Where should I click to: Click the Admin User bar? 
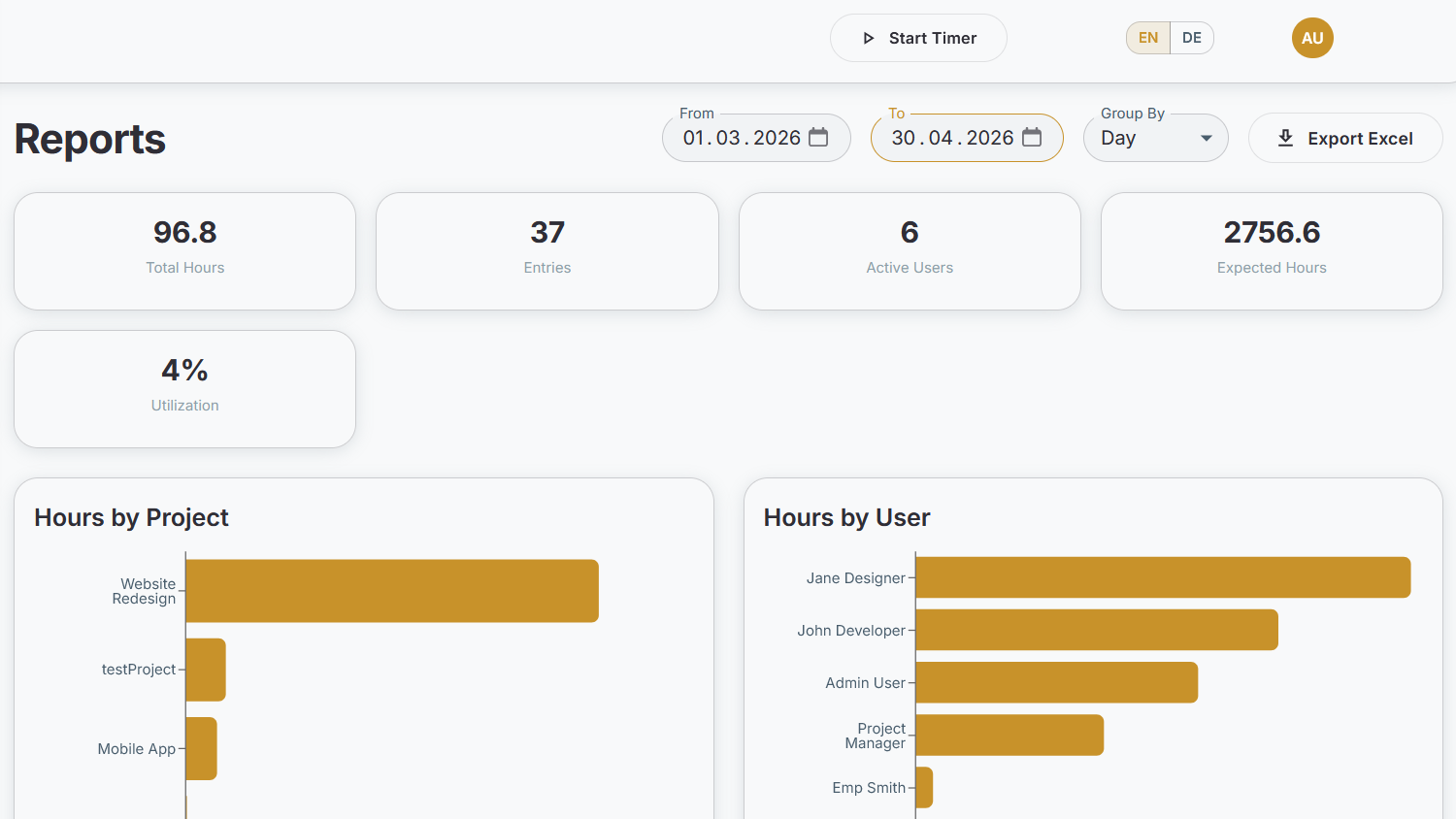(1057, 682)
